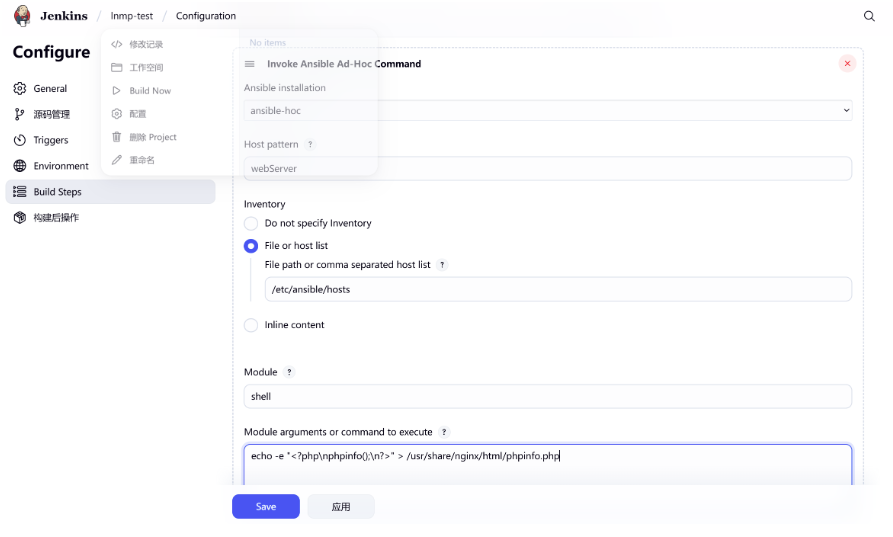Expand the Ansible installation dropdown

coord(548,110)
